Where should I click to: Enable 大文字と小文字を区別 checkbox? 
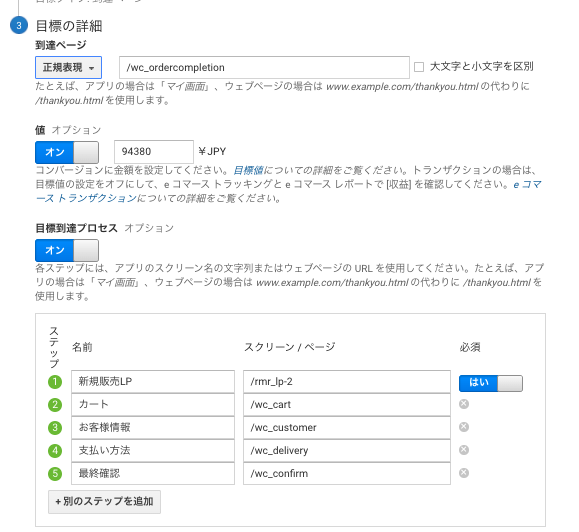click(419, 67)
